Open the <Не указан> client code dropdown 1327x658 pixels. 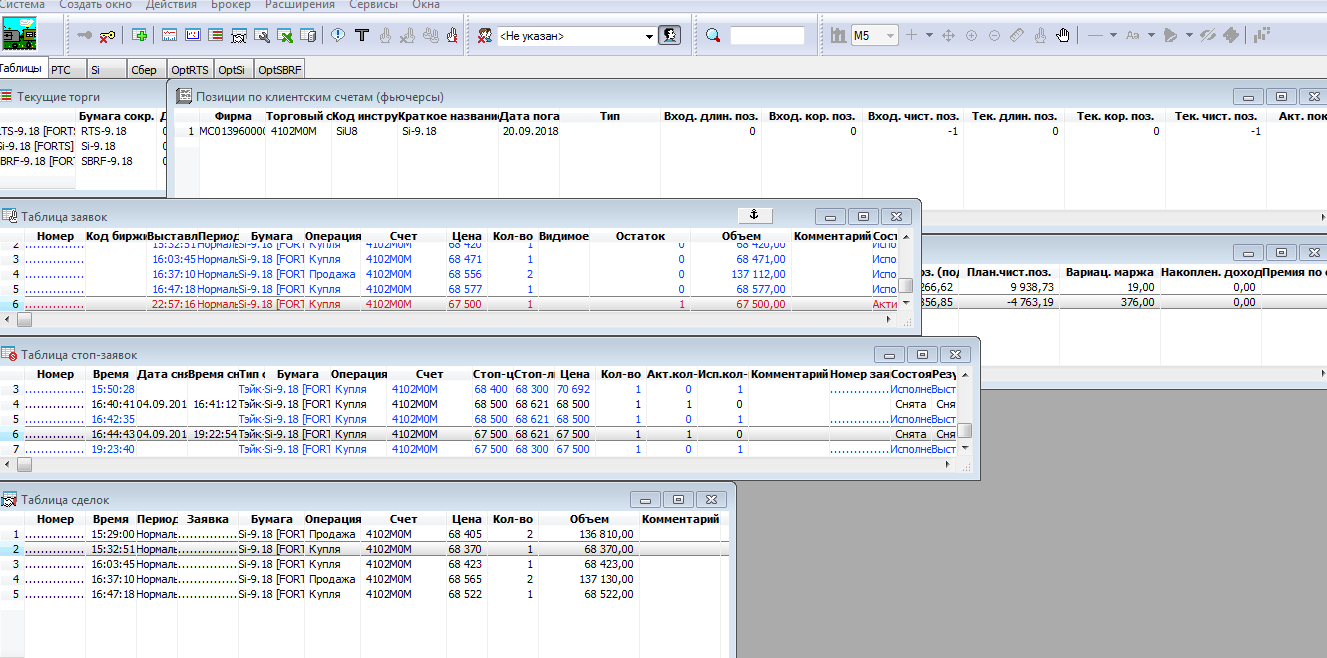click(x=649, y=36)
